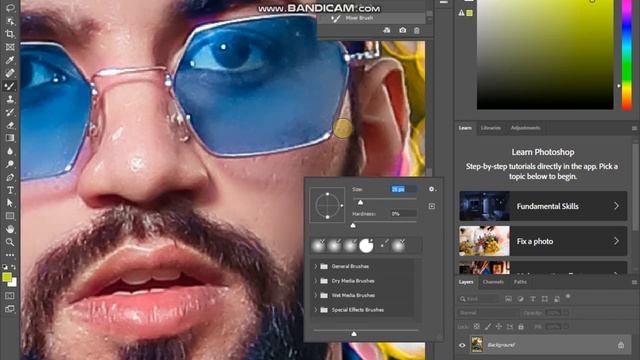Select the Crop tool

(10, 34)
